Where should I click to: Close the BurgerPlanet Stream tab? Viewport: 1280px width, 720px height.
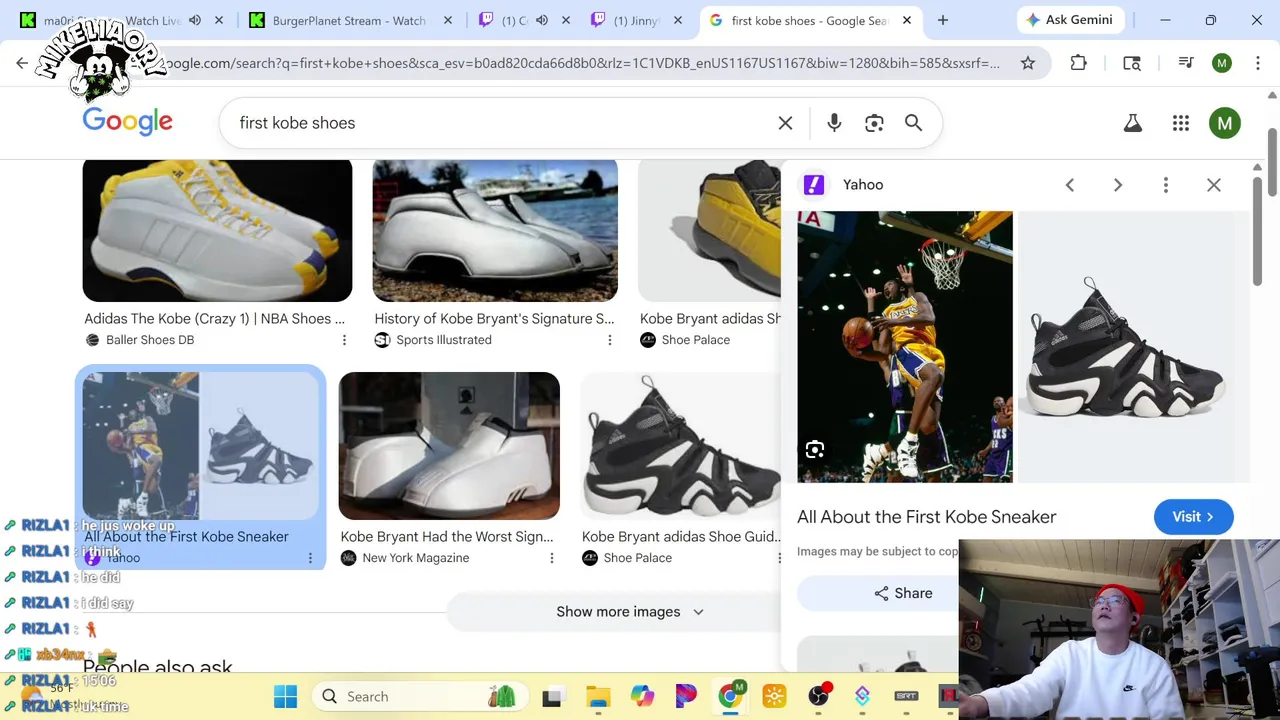click(x=448, y=20)
